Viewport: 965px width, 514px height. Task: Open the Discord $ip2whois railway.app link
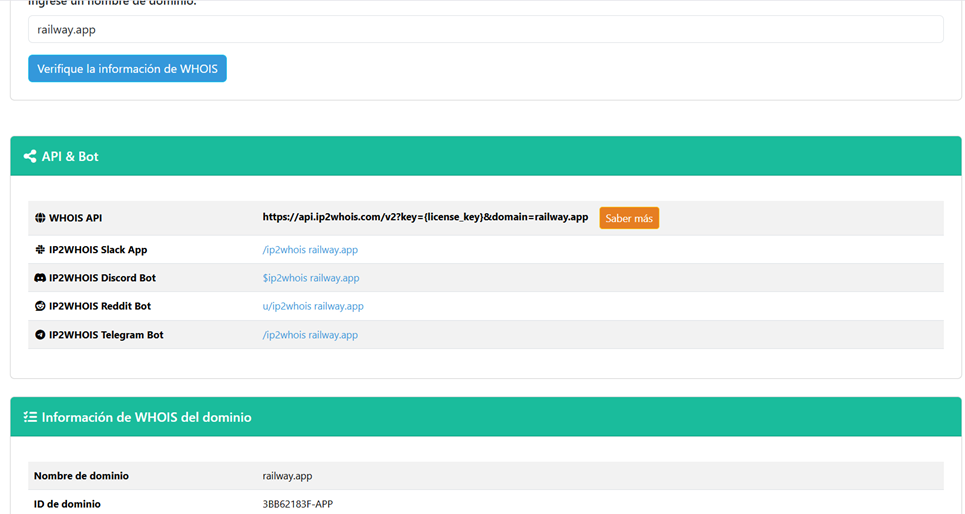pos(311,278)
